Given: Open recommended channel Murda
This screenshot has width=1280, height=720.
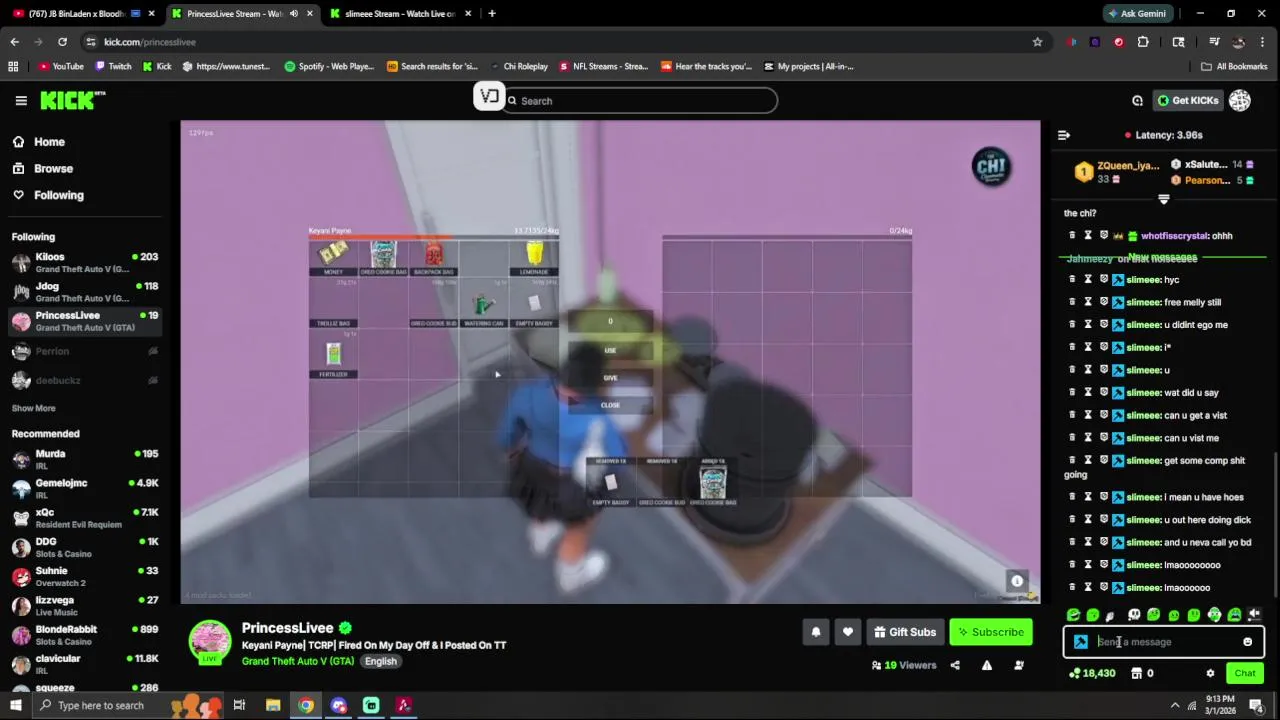Looking at the screenshot, I should click(x=86, y=460).
